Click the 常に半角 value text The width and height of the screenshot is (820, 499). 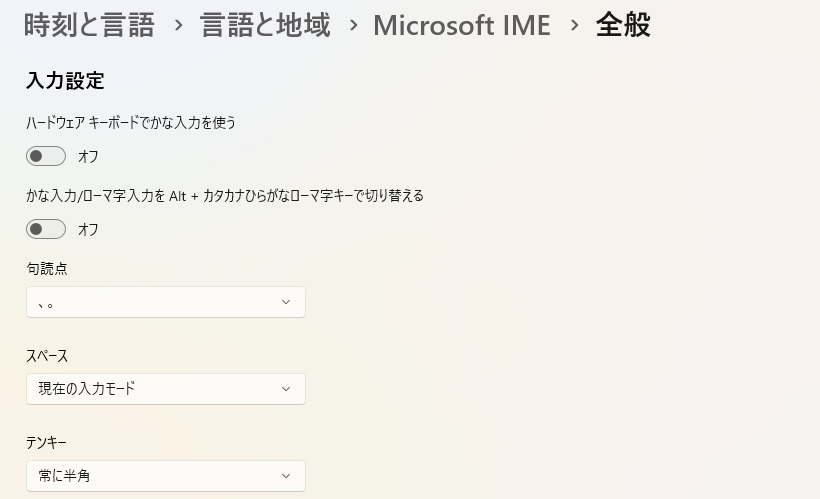click(64, 476)
